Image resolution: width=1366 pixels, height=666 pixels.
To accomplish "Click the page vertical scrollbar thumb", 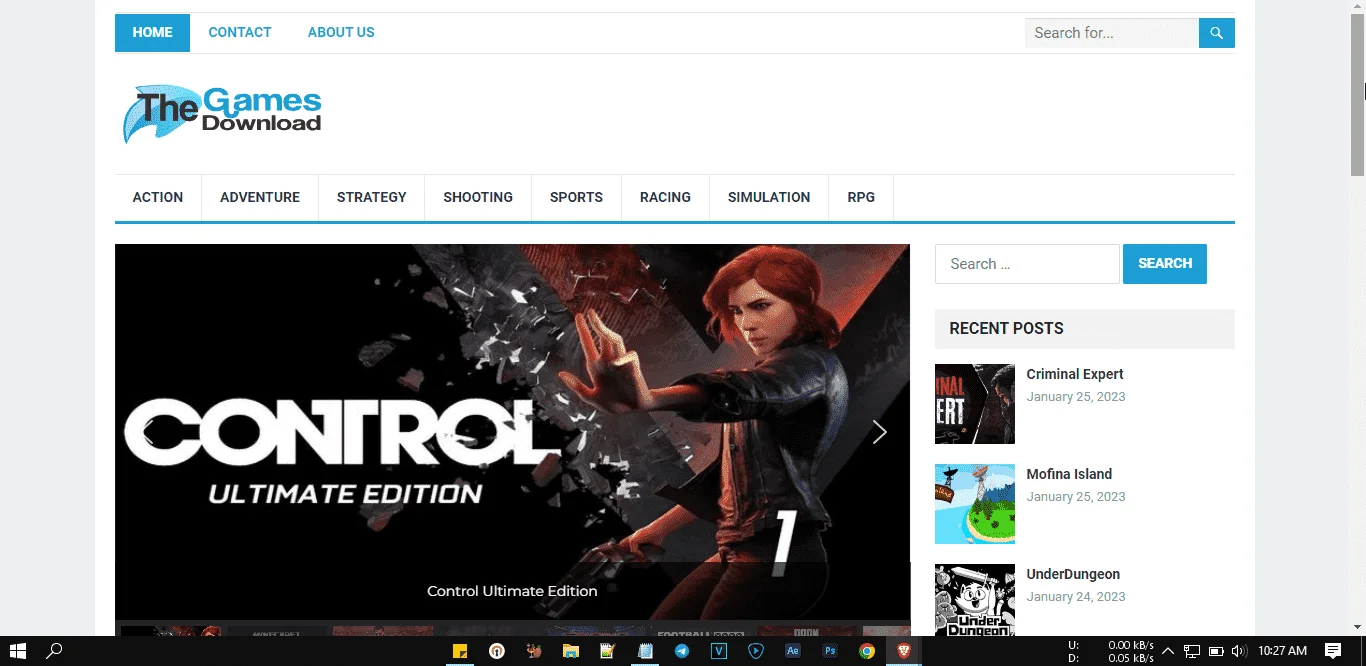I will click(x=1358, y=95).
